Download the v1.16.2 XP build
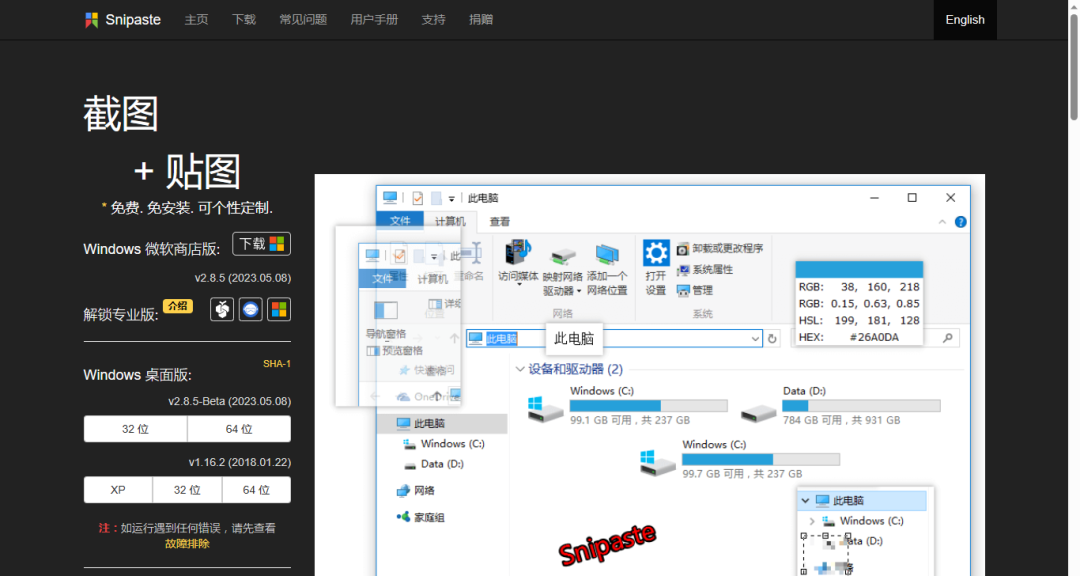 click(x=118, y=490)
